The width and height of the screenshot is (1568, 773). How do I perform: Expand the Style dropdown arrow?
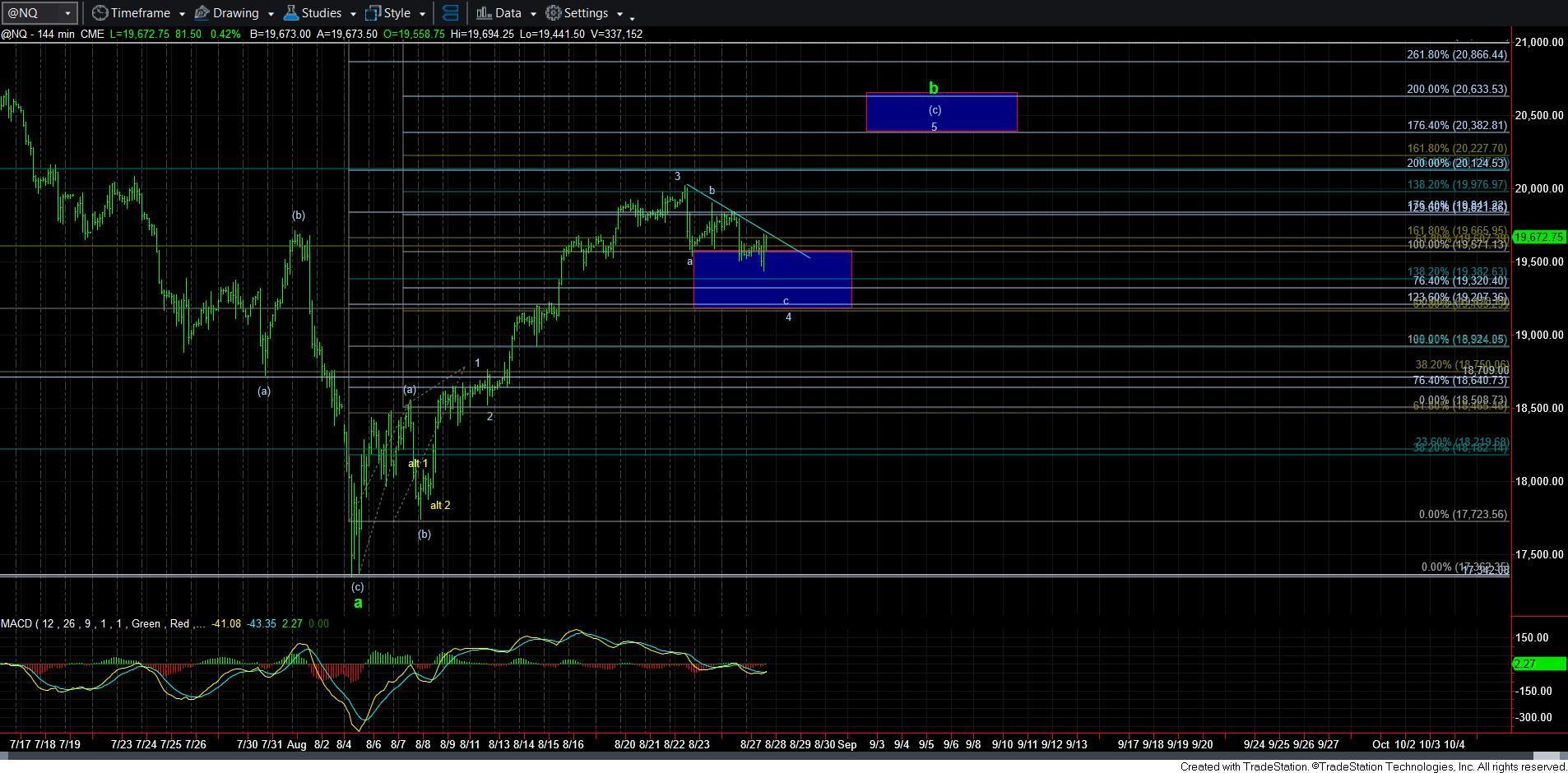pyautogui.click(x=422, y=14)
